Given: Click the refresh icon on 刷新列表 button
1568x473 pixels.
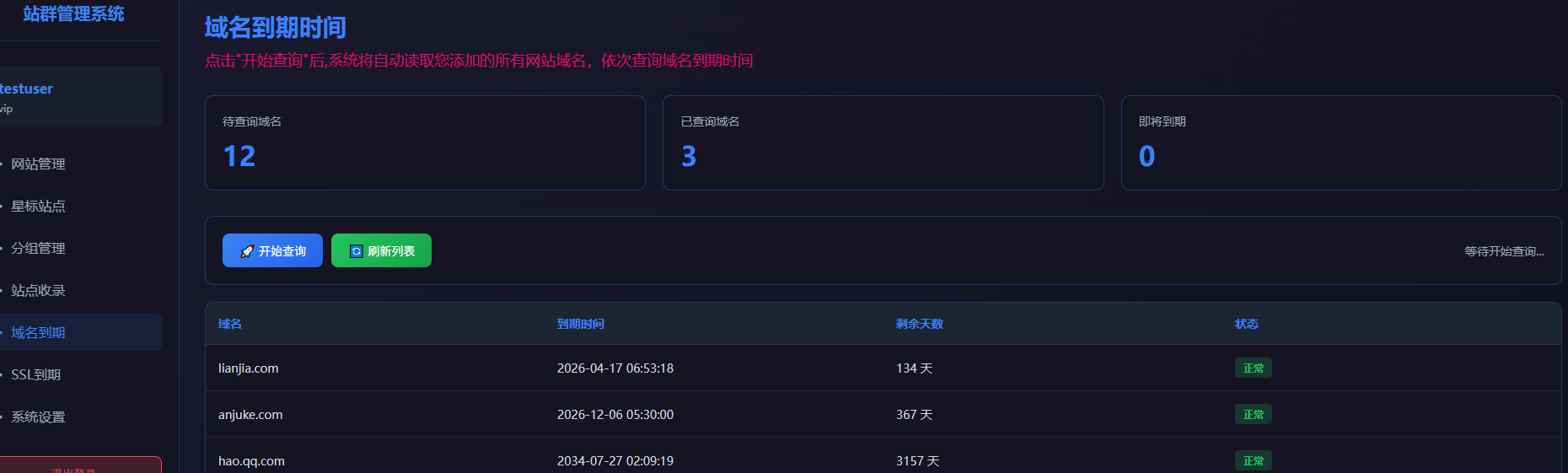Looking at the screenshot, I should [356, 251].
